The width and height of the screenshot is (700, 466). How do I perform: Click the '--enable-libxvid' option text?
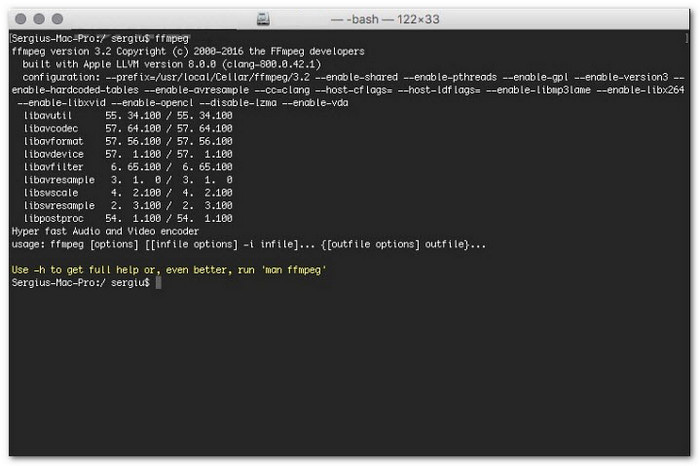[x=62, y=103]
